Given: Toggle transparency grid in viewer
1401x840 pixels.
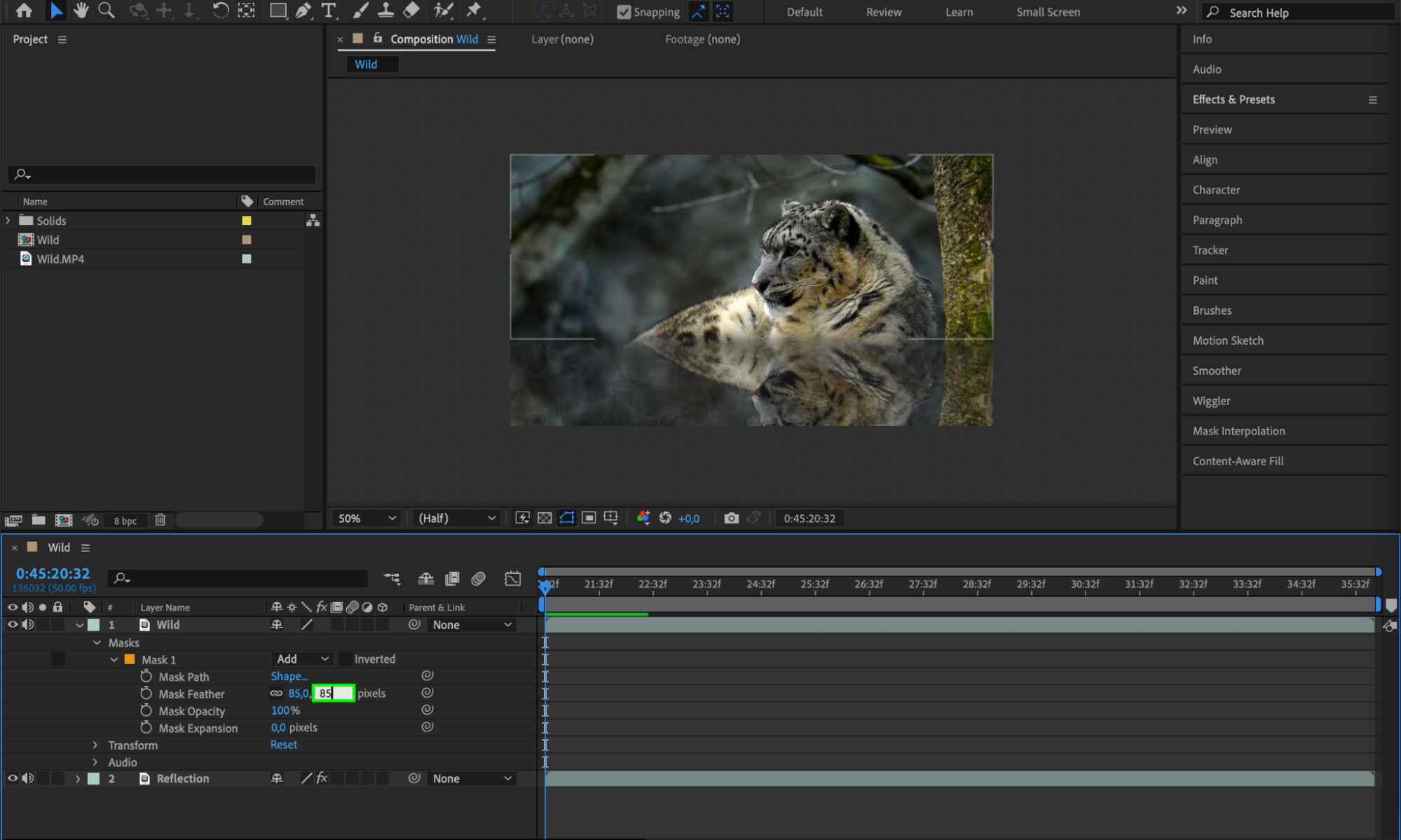Looking at the screenshot, I should (x=545, y=518).
